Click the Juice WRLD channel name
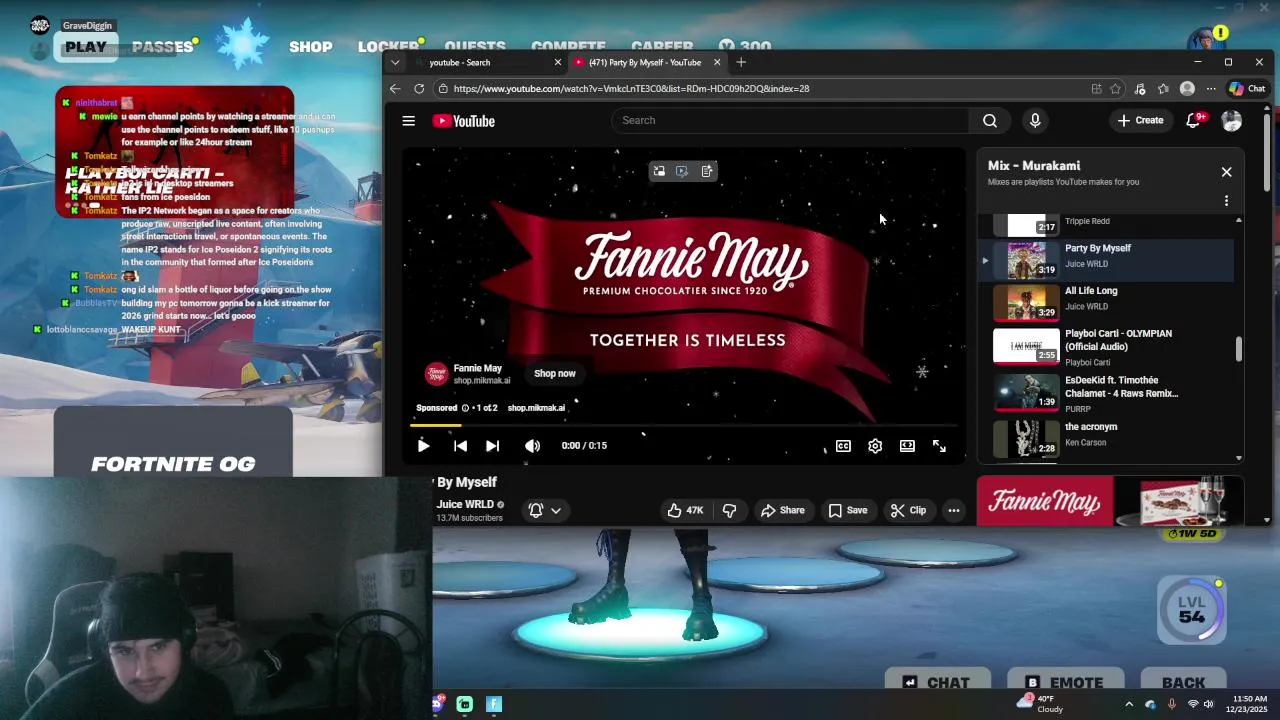This screenshot has width=1280, height=720. [465, 504]
